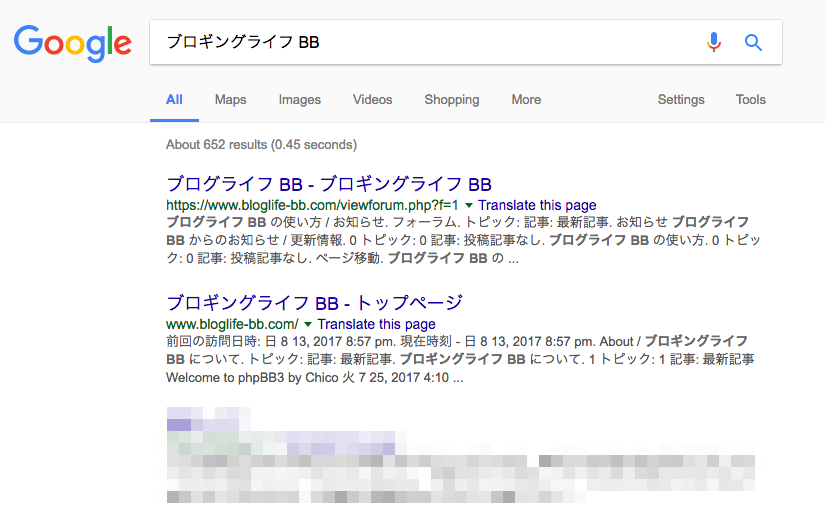Image resolution: width=825 pixels, height=517 pixels.
Task: Expand dropdown arrow beside viewforum.php URL
Action: [468, 205]
